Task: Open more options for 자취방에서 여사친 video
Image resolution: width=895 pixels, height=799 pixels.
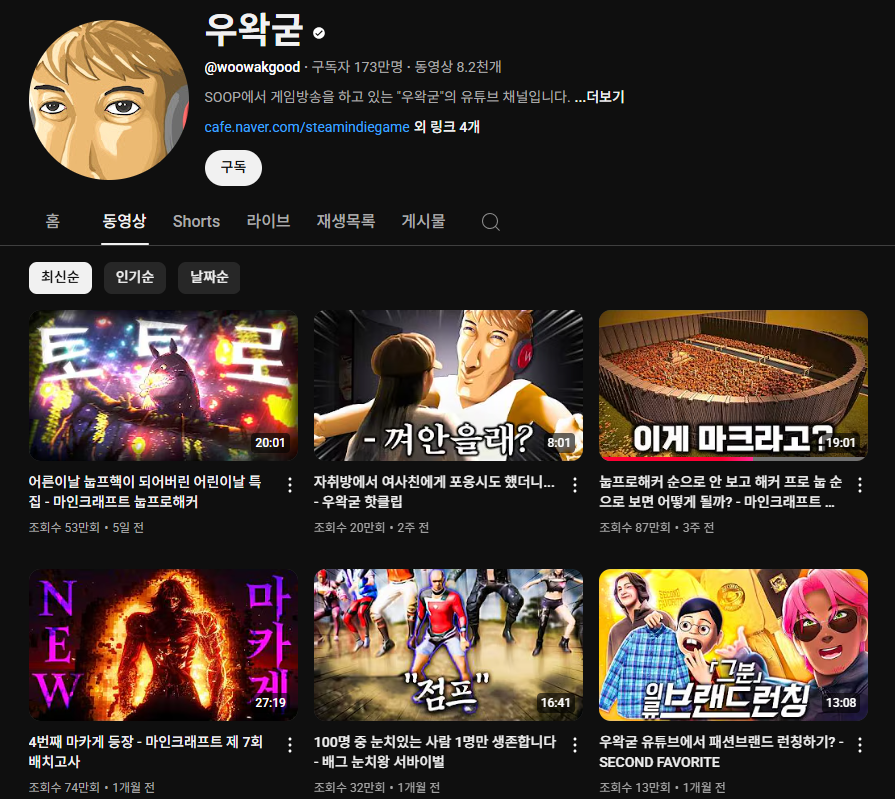Action: click(x=575, y=485)
